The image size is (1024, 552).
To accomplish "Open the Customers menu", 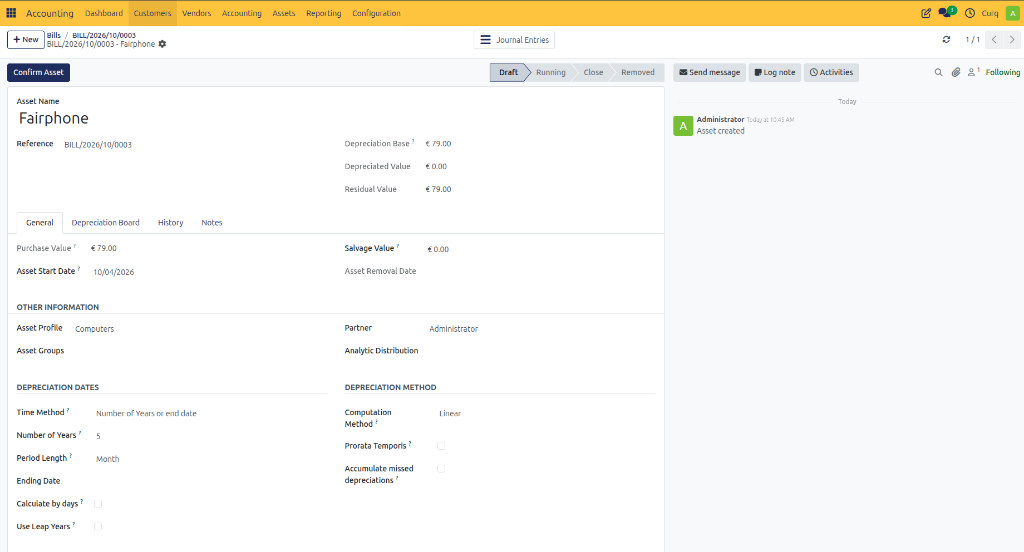I will tap(152, 13).
